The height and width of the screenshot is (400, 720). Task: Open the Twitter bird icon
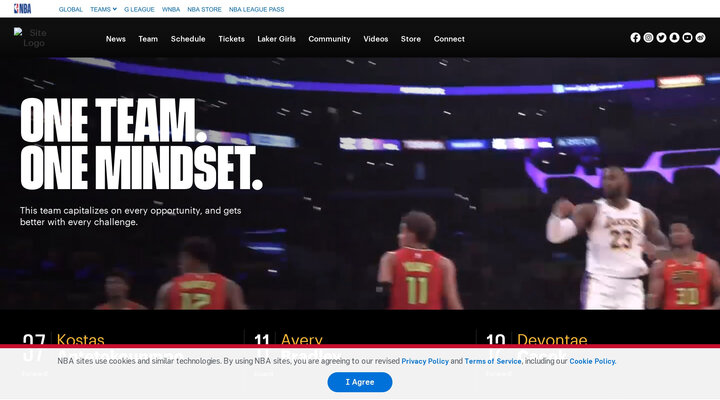pos(661,38)
